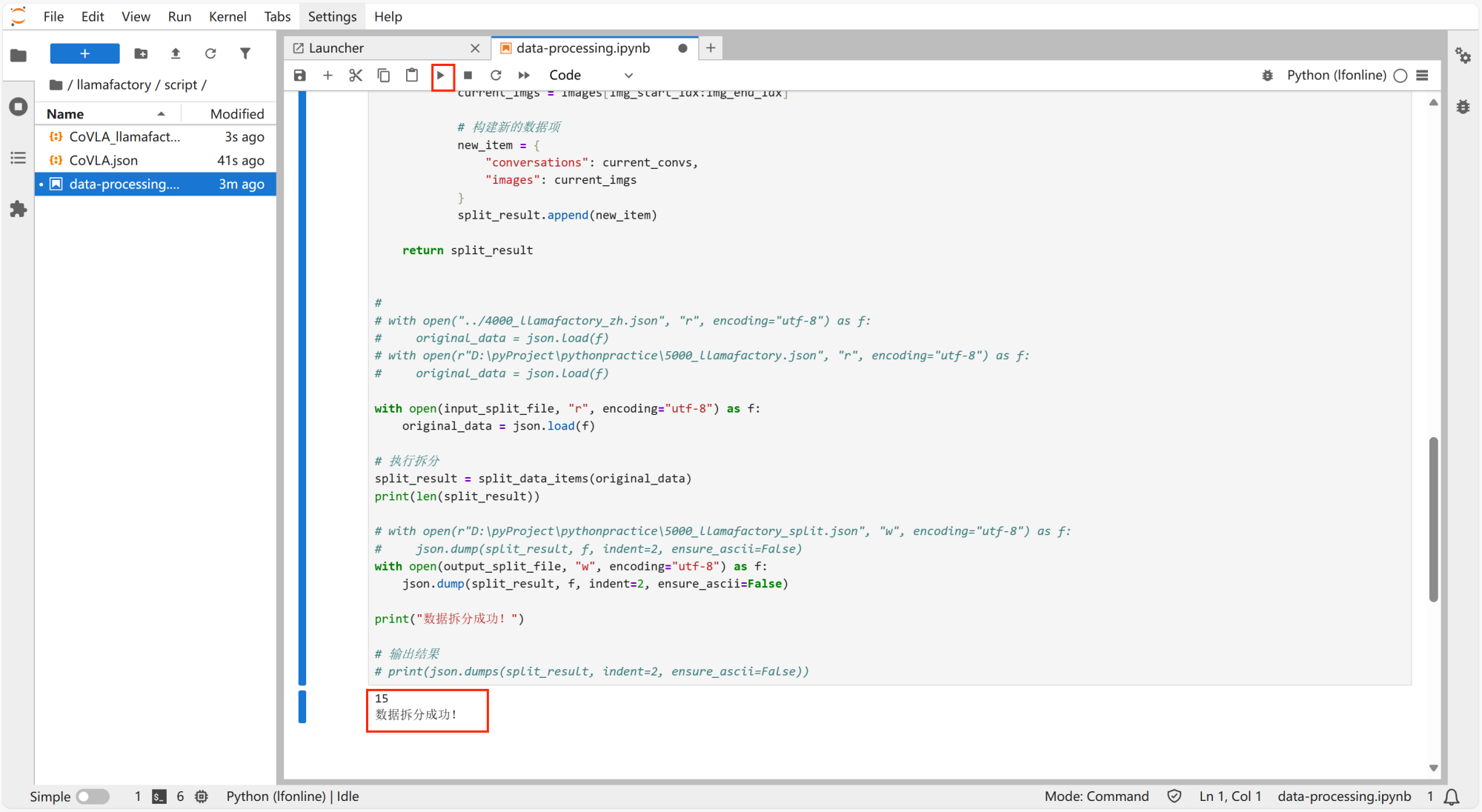
Task: Restart the kernel from toolbar
Action: 496,75
